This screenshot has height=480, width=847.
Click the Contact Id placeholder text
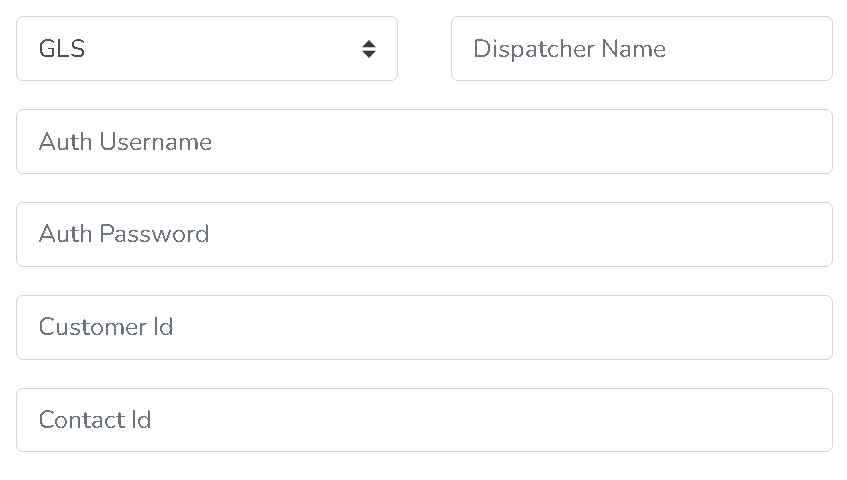tap(95, 420)
